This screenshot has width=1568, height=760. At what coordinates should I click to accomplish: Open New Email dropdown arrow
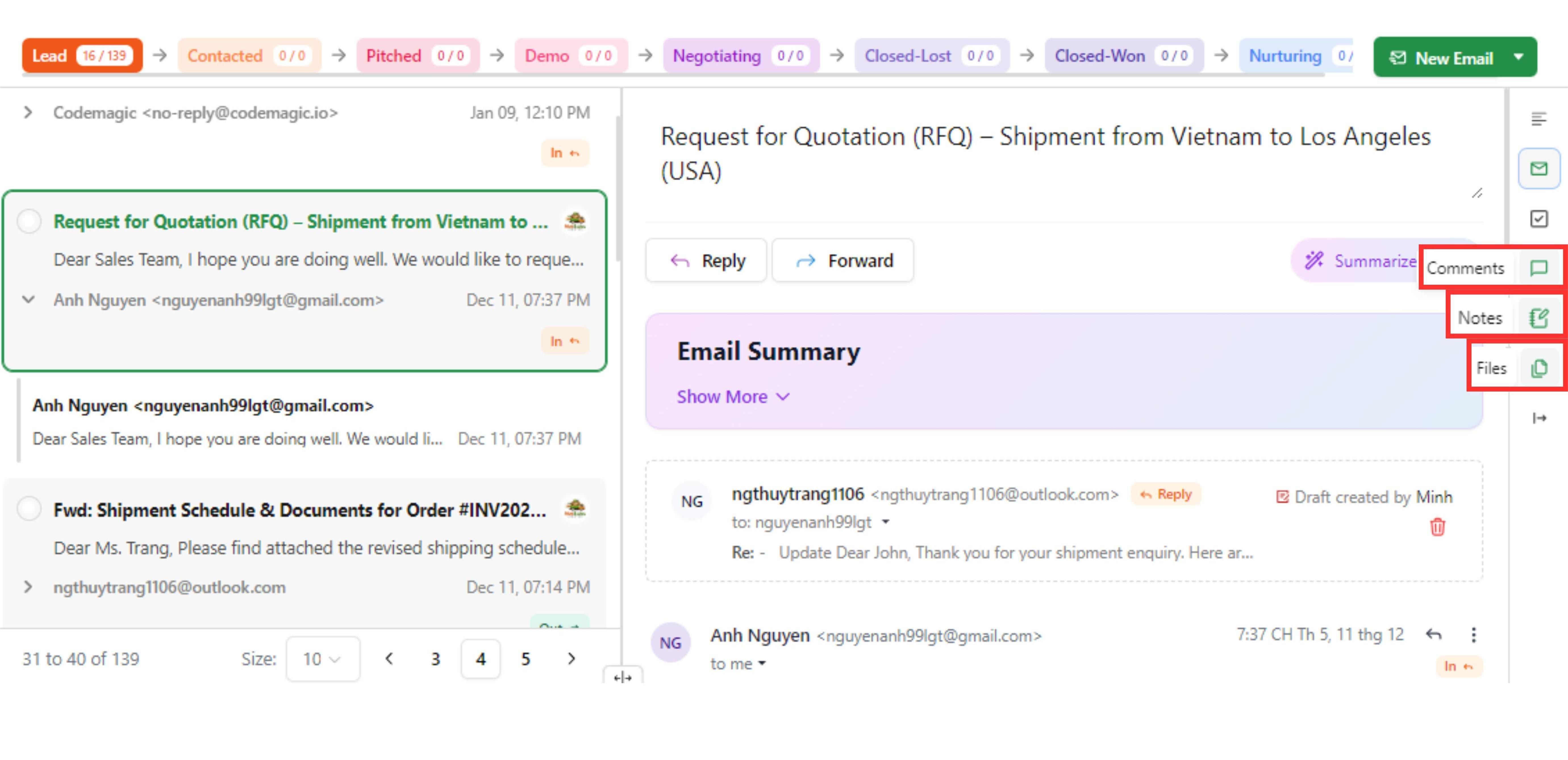[x=1518, y=57]
